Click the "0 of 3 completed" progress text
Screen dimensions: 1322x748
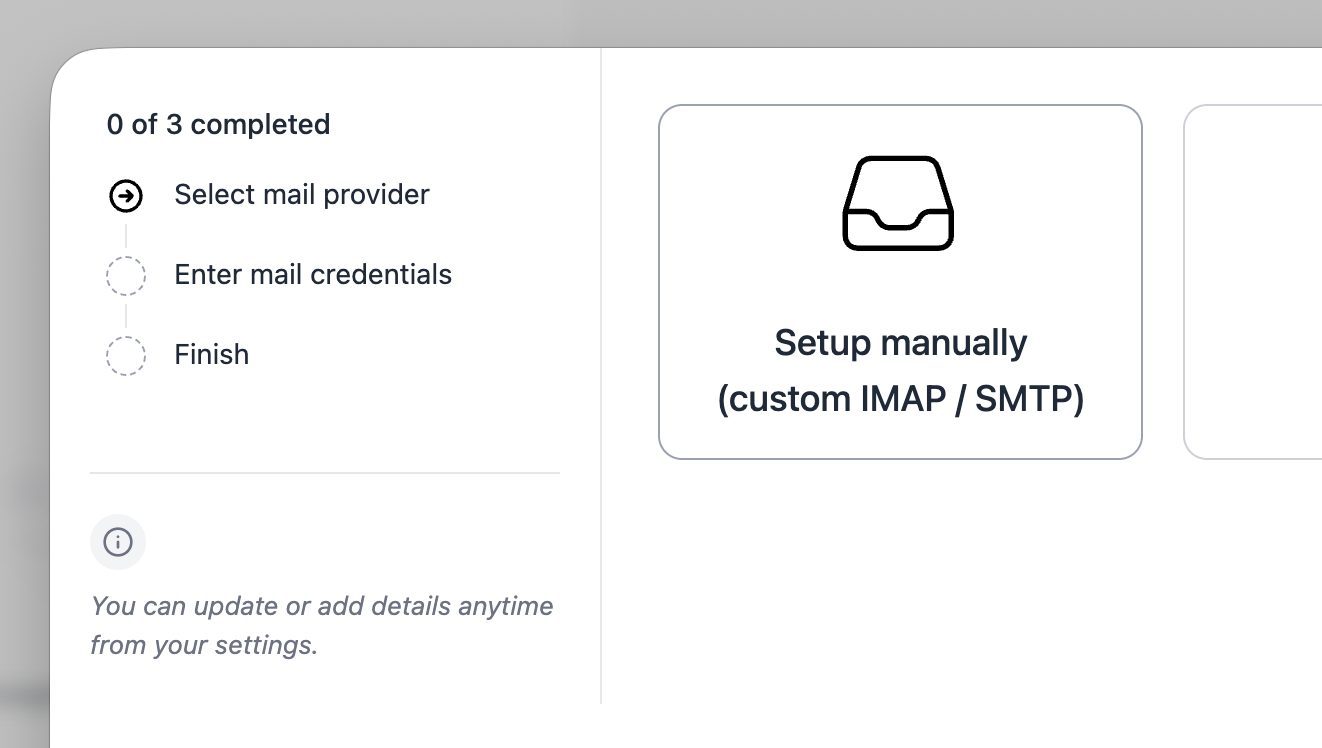pyautogui.click(x=218, y=124)
